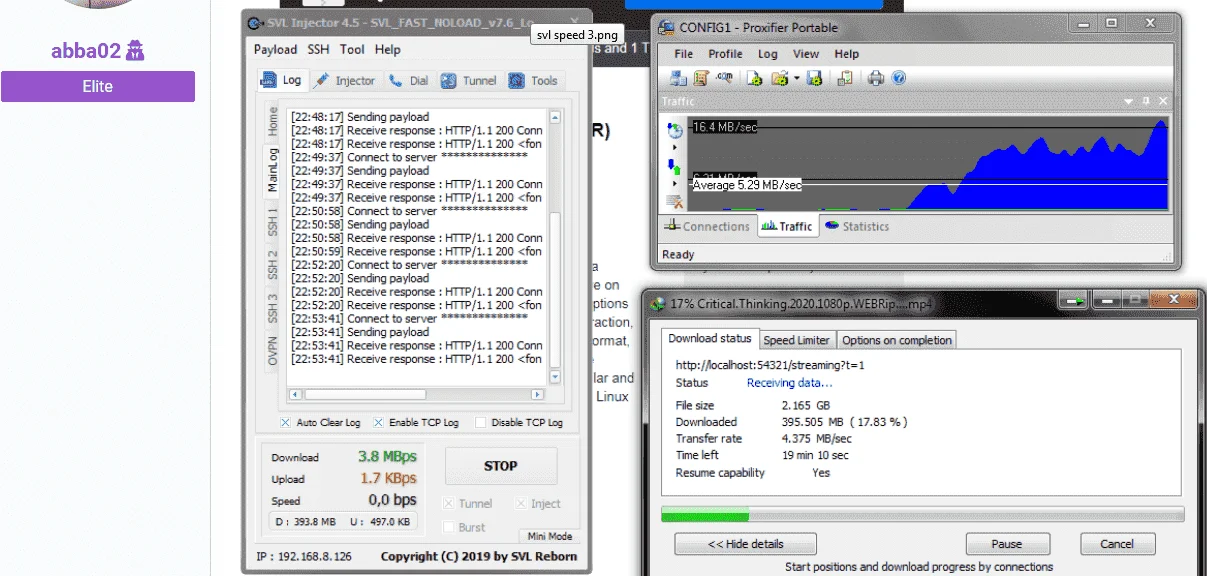1207x576 pixels.
Task: Open Options on completion tab
Action: point(897,340)
